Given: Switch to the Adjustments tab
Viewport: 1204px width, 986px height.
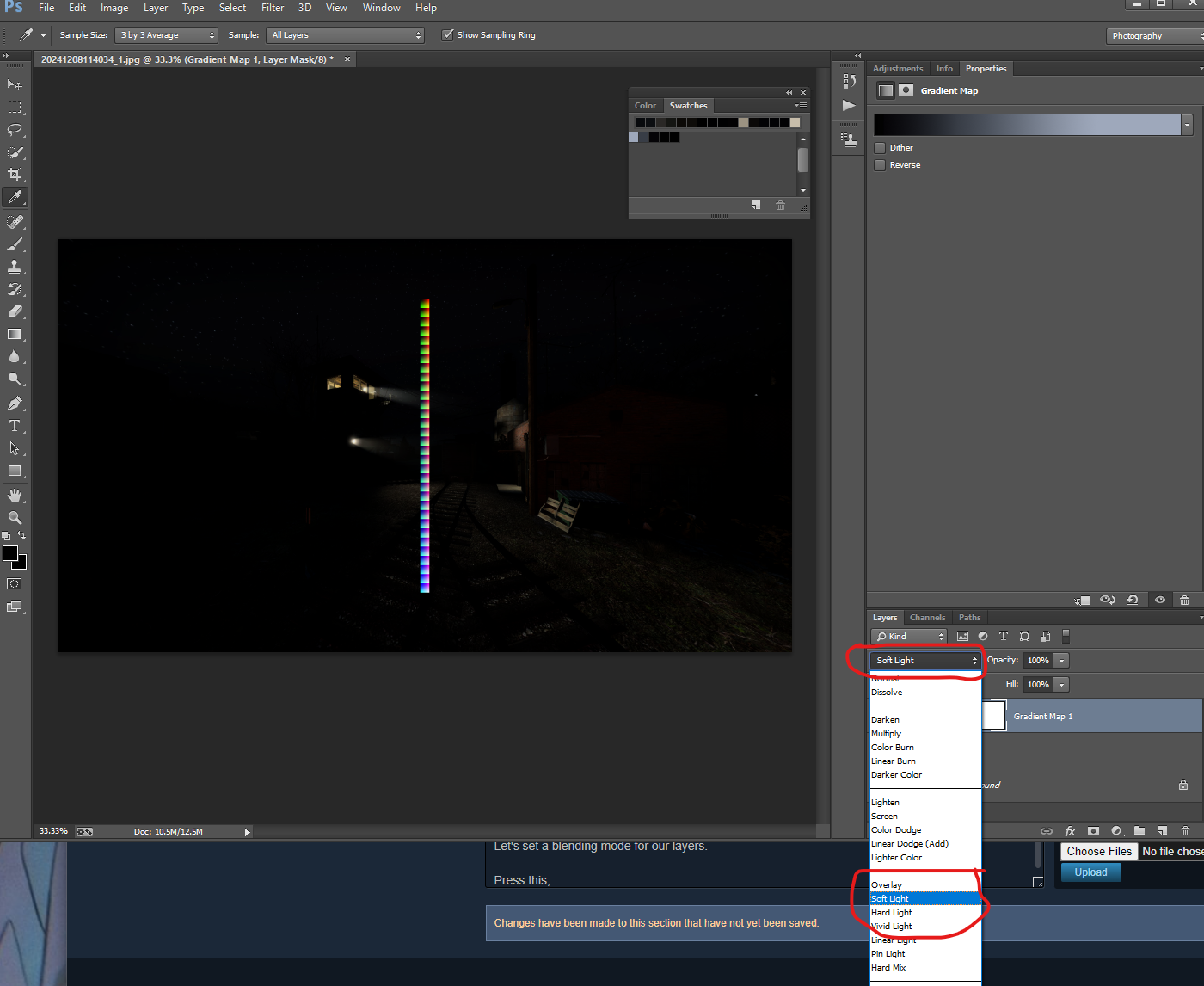Looking at the screenshot, I should pos(898,69).
